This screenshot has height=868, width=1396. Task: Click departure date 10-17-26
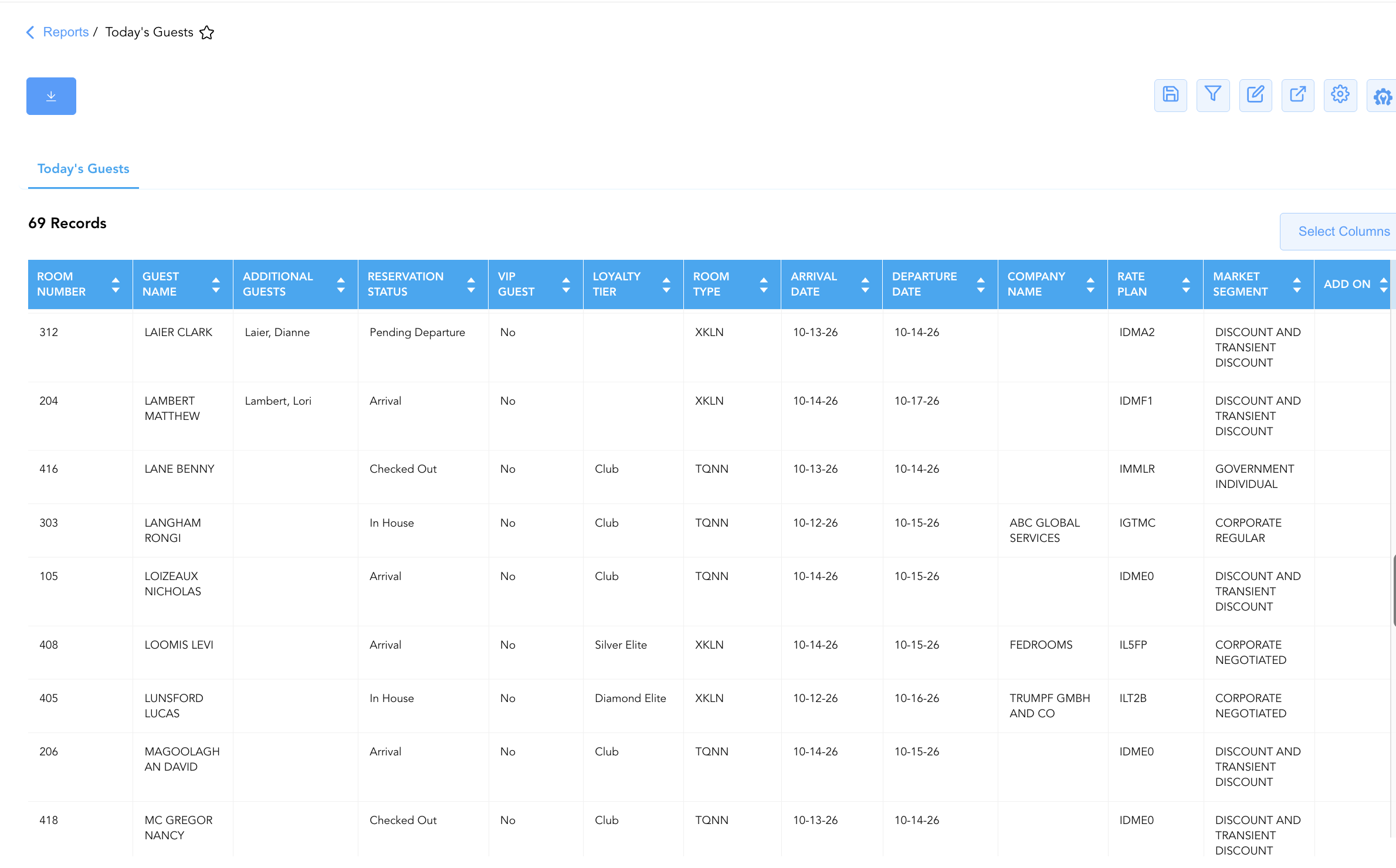coord(917,401)
